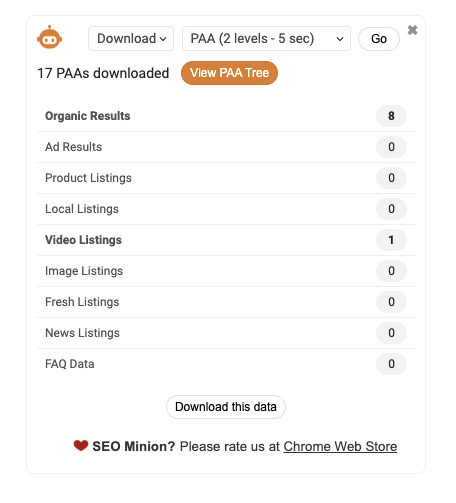Select the Video Listings row
456x503 pixels.
(x=226, y=240)
